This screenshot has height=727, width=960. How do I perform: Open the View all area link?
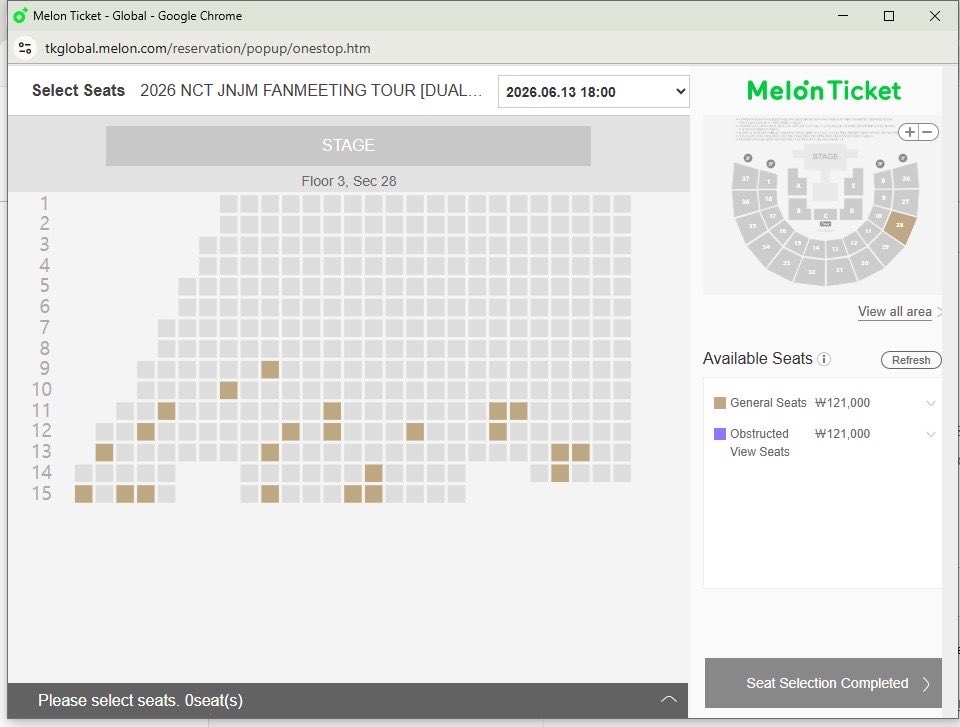894,311
